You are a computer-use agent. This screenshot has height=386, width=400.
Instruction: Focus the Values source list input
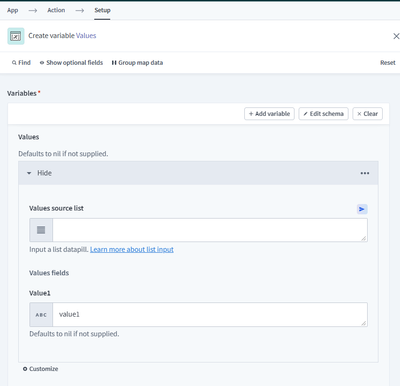click(210, 230)
